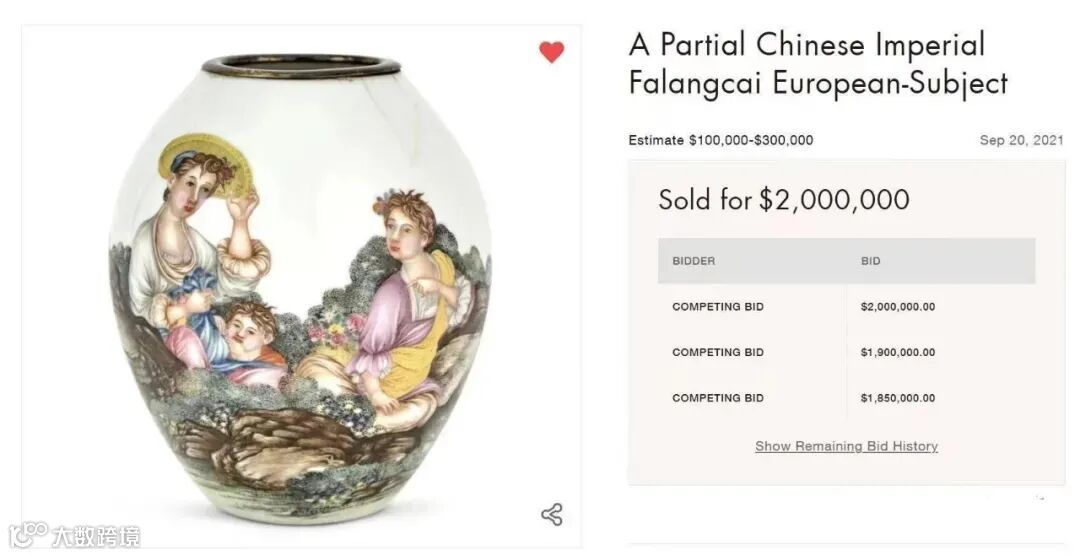This screenshot has width=1080, height=556.
Task: Click the $1,900,000.00 bid amount
Action: click(x=897, y=352)
